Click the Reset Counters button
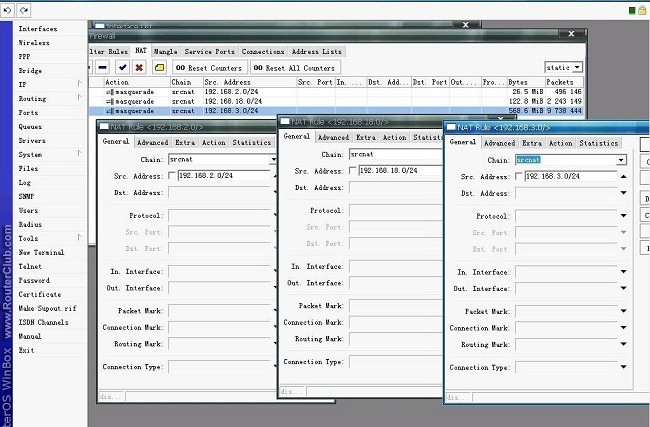This screenshot has height=427, width=650. coord(208,67)
